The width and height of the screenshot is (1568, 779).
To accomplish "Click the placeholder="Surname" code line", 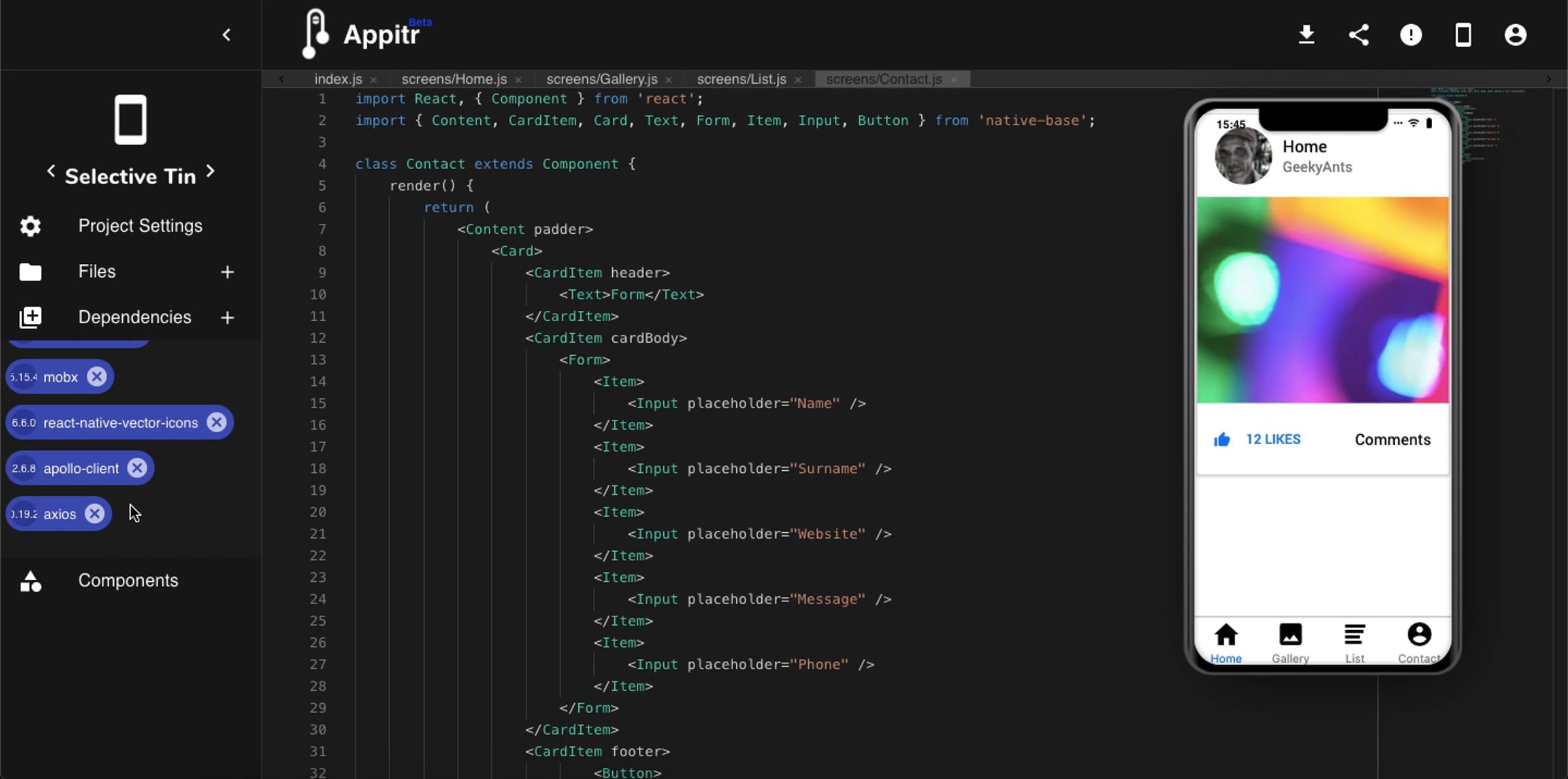I will (x=759, y=469).
